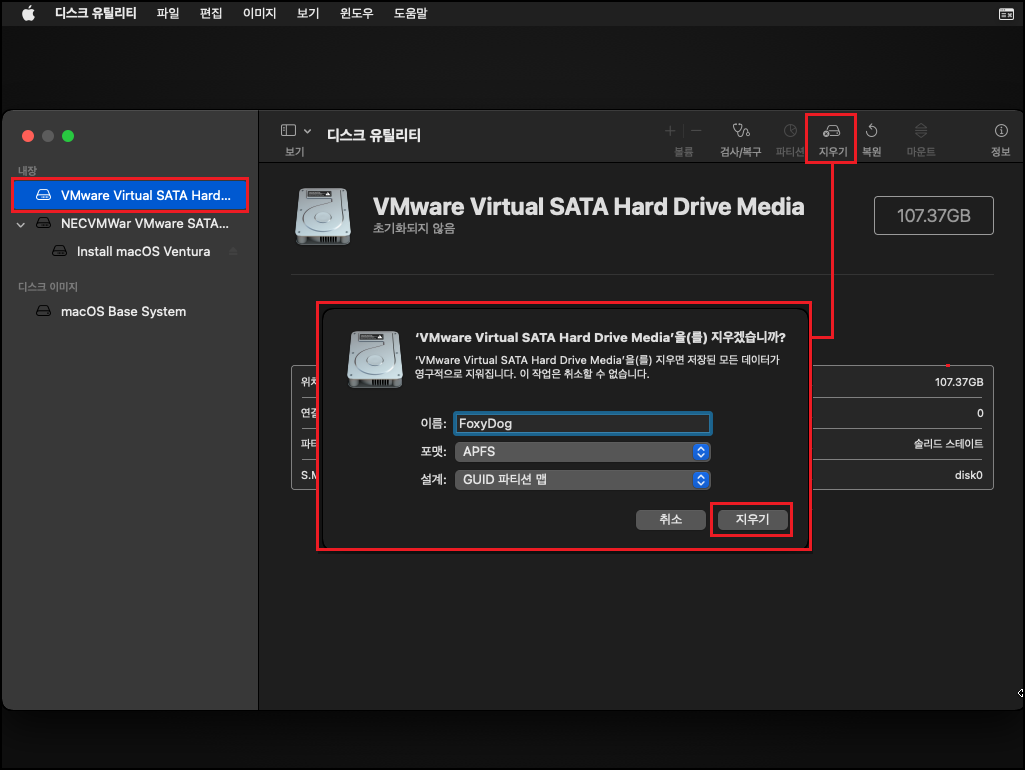The width and height of the screenshot is (1025, 770).
Task: Click the green zoom window button
Action: [x=68, y=136]
